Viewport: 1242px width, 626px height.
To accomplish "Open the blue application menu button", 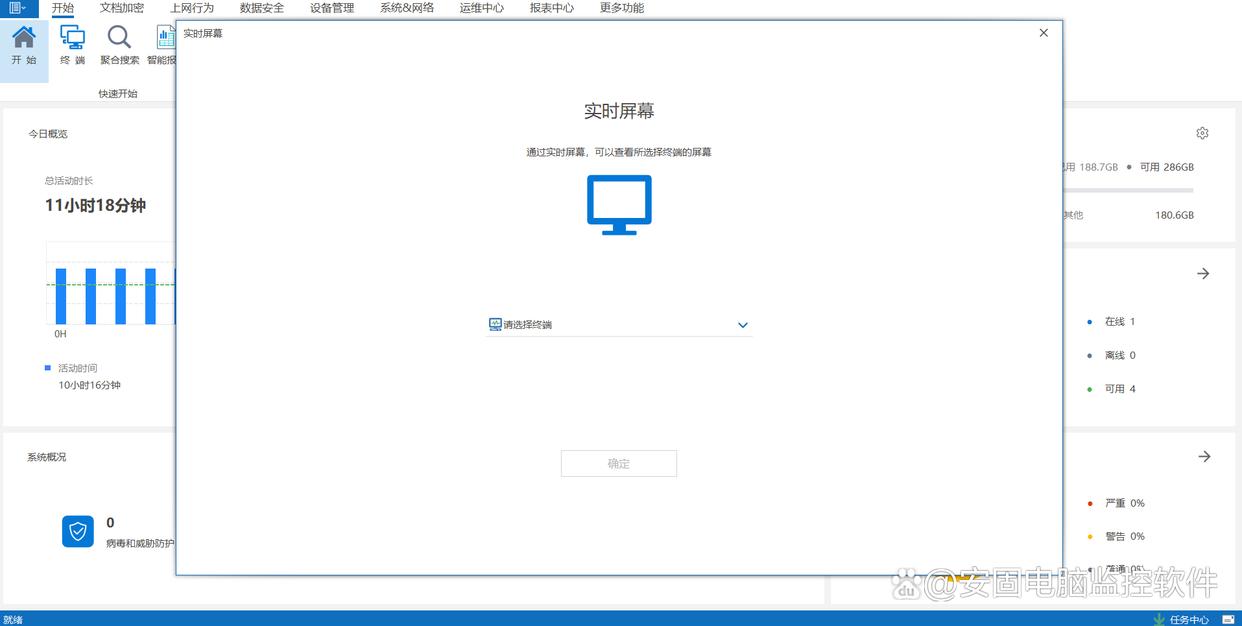I will tap(17, 8).
